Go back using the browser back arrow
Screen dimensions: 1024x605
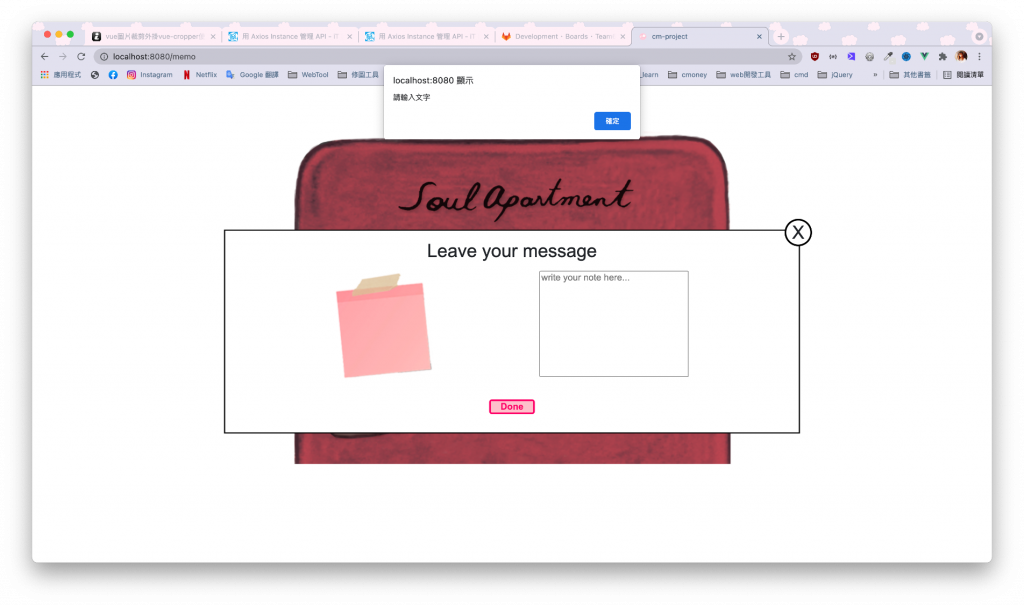44,56
